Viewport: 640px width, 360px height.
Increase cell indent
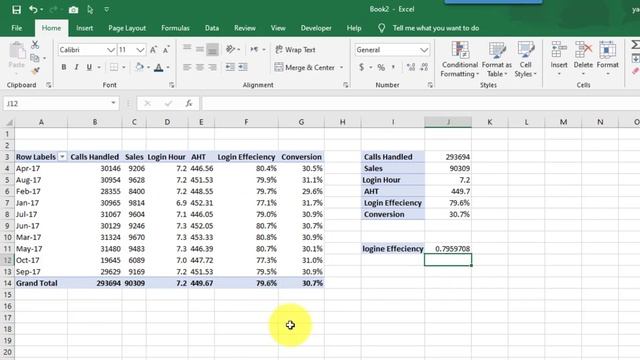(x=243, y=67)
